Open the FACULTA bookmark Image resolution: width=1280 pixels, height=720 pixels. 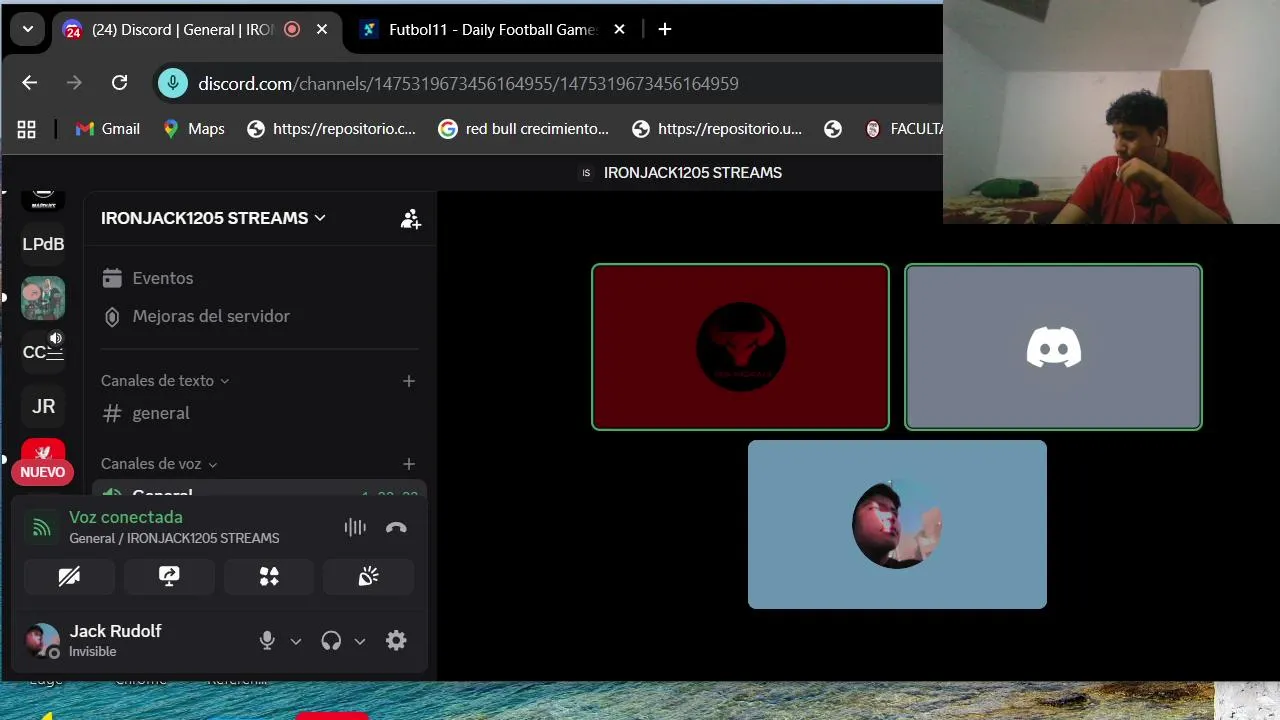pyautogui.click(x=903, y=129)
